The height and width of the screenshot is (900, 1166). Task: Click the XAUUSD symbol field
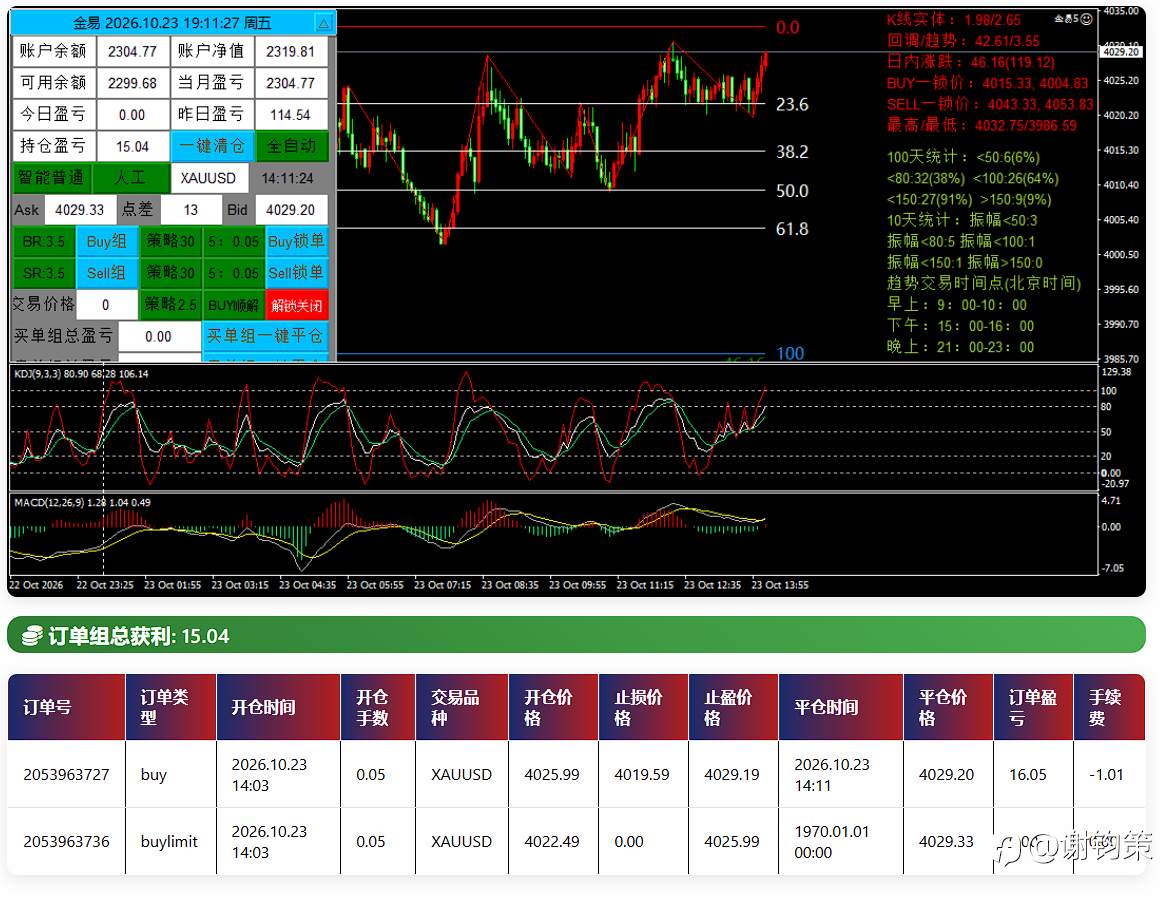click(208, 178)
